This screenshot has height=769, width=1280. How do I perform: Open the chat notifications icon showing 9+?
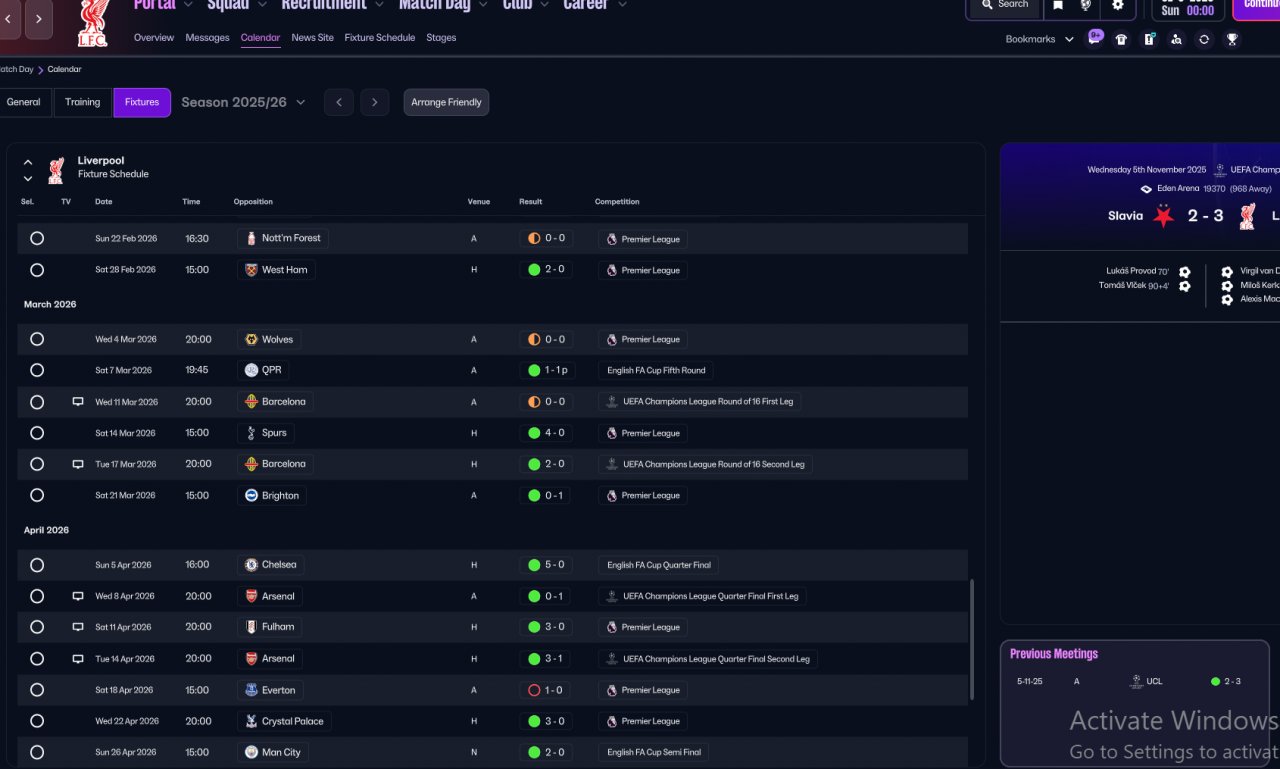coord(1095,38)
